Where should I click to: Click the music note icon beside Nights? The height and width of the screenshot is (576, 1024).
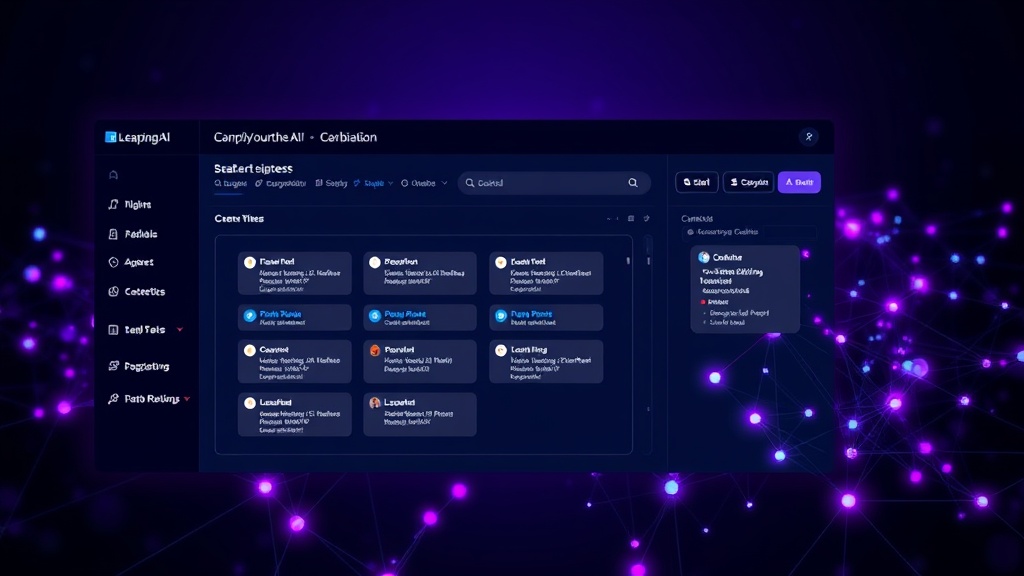coord(114,204)
